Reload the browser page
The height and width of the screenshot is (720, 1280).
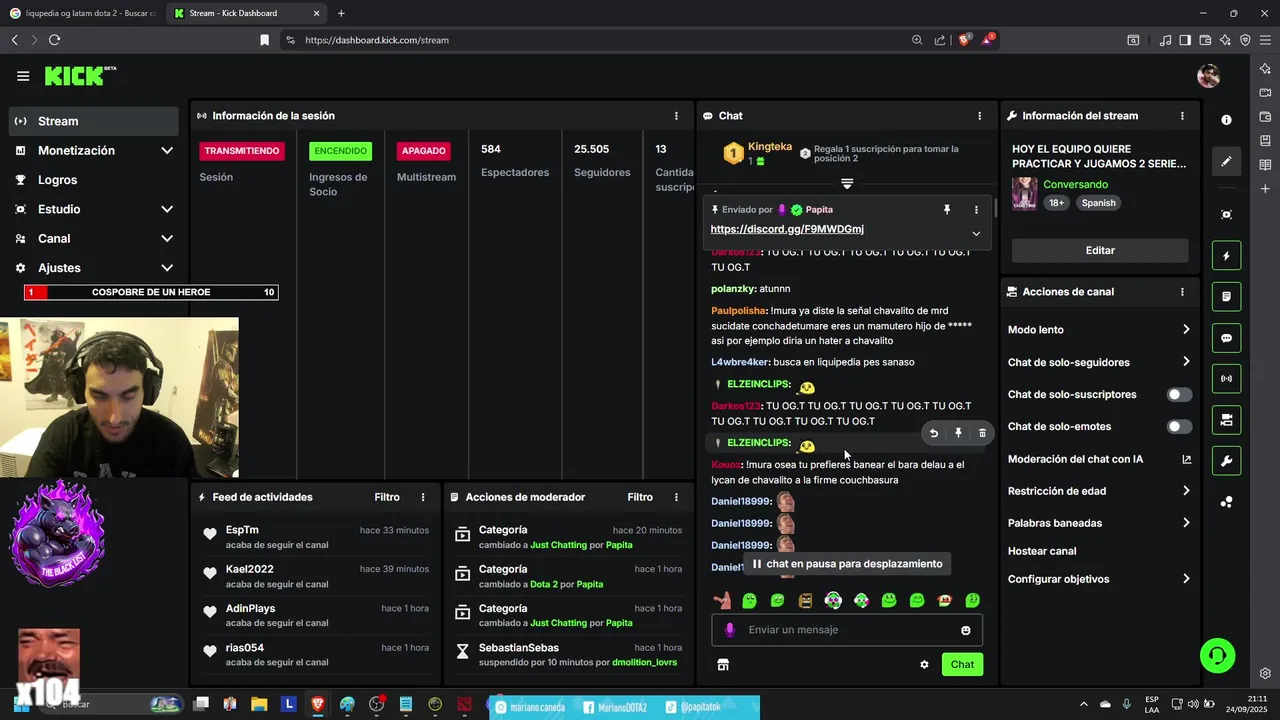click(54, 40)
